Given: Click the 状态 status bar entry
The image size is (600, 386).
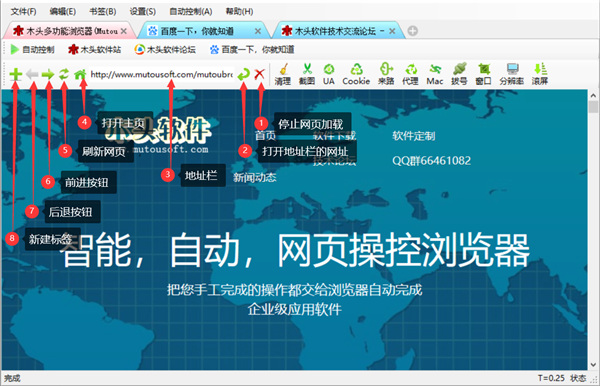Looking at the screenshot, I should click(578, 378).
